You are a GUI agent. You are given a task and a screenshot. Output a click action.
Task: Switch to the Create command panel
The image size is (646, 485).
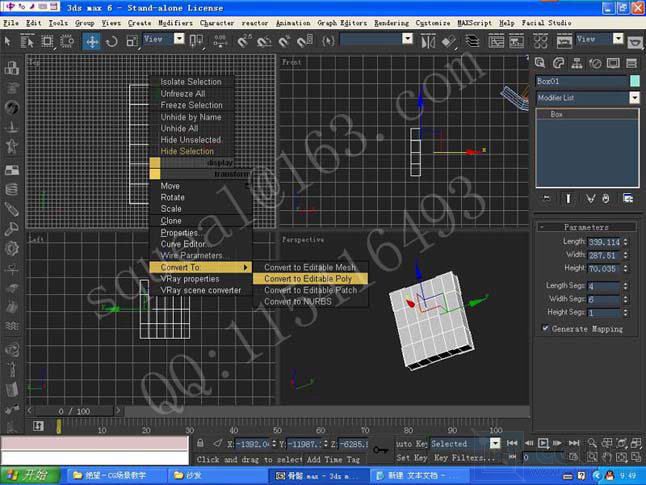[x=540, y=63]
